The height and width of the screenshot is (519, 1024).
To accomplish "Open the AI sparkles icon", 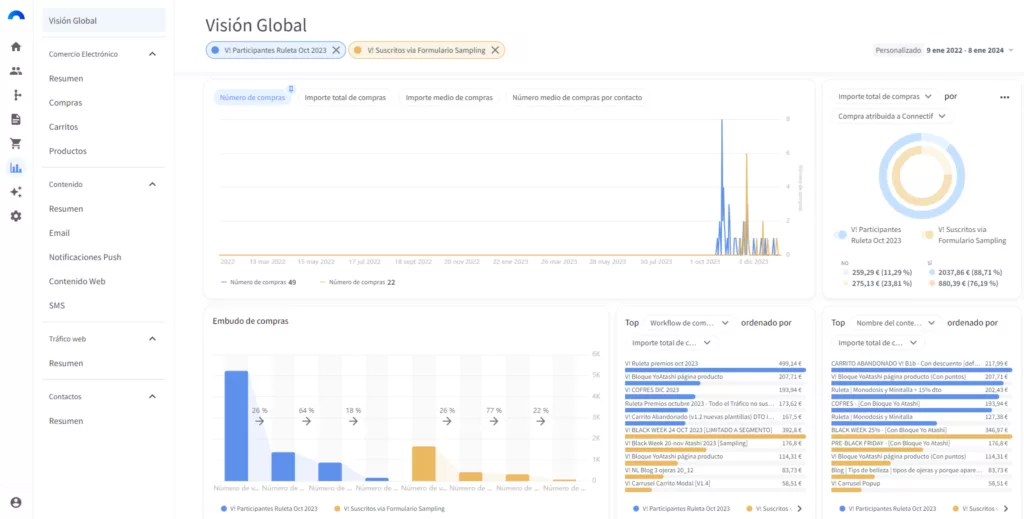I will pos(16,192).
